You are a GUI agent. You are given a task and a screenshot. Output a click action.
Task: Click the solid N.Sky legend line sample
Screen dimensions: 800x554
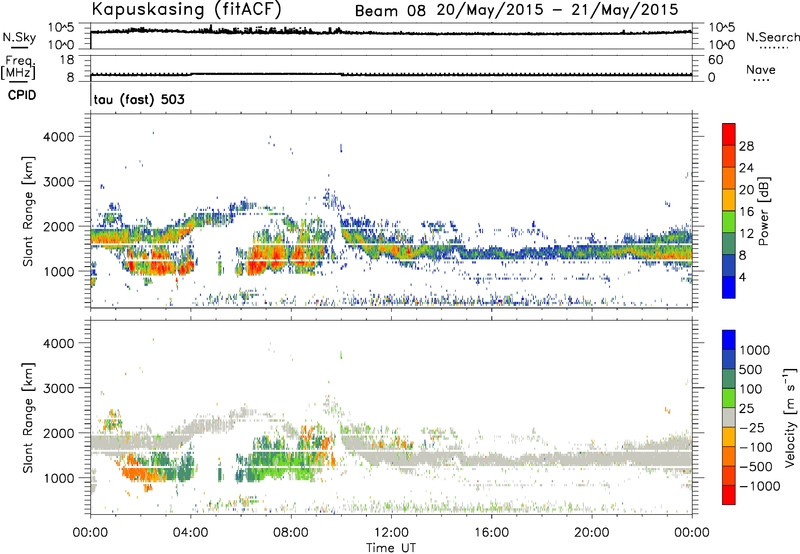19,48
